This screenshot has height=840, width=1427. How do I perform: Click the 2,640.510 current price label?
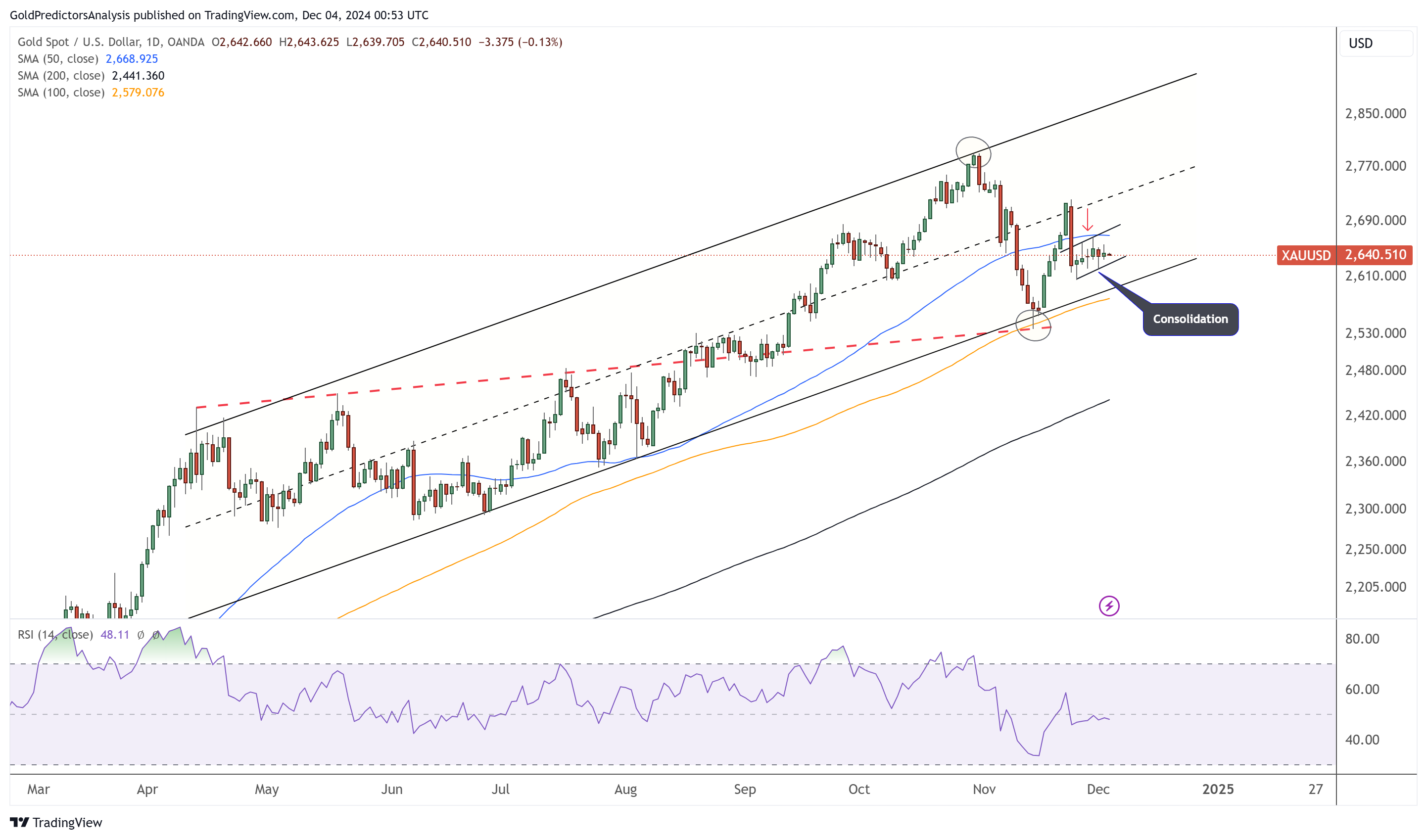[x=1375, y=255]
